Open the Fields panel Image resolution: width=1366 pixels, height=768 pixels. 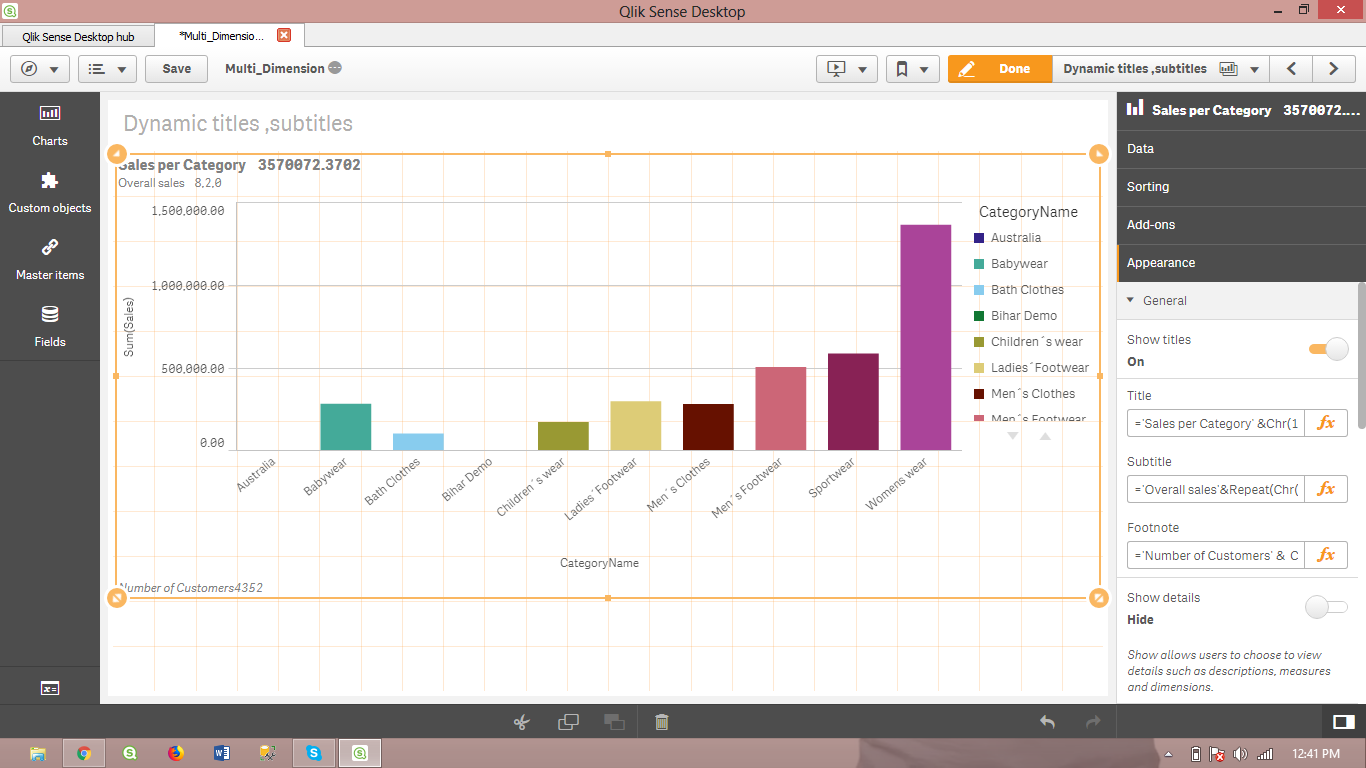[50, 327]
